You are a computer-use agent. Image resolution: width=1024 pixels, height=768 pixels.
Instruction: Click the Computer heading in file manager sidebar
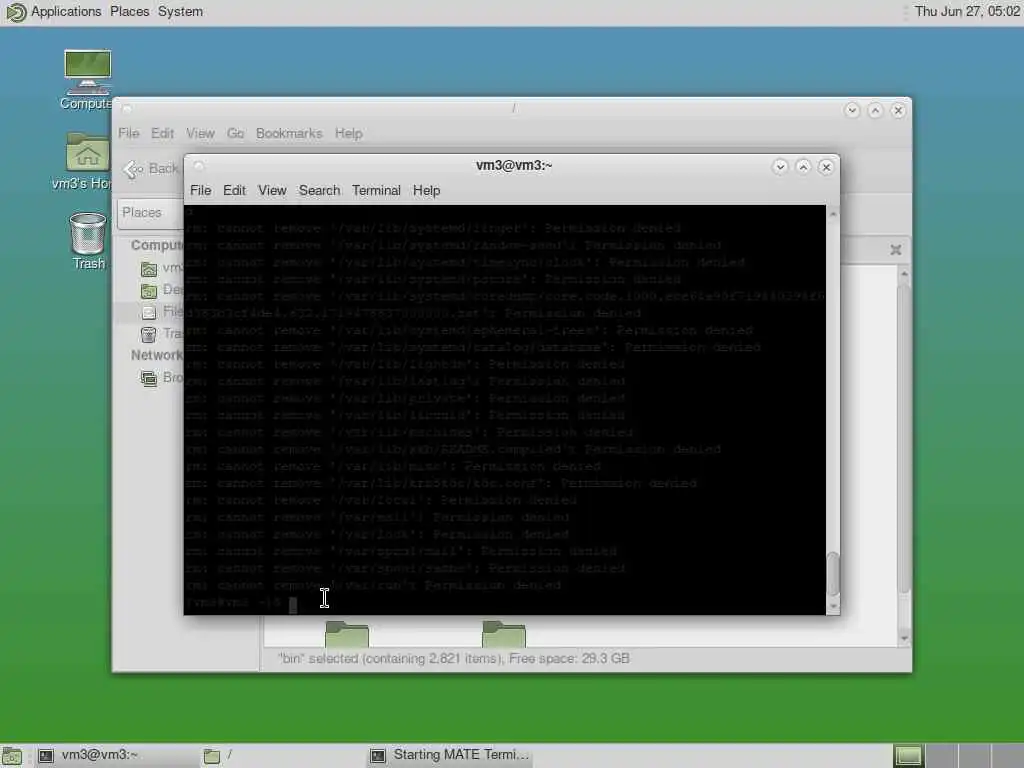tap(157, 246)
